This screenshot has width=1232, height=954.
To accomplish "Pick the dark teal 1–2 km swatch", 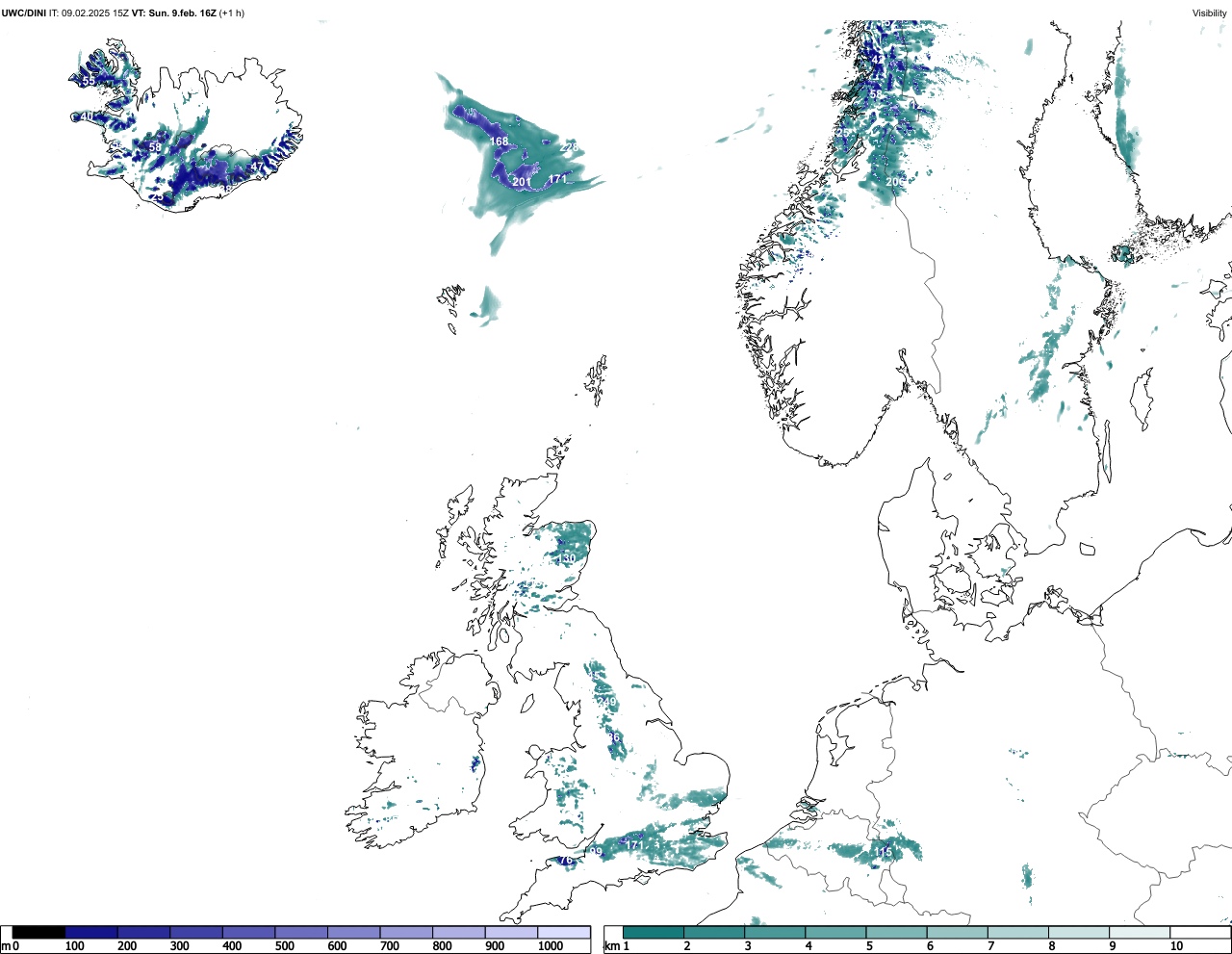I will pyautogui.click(x=654, y=932).
